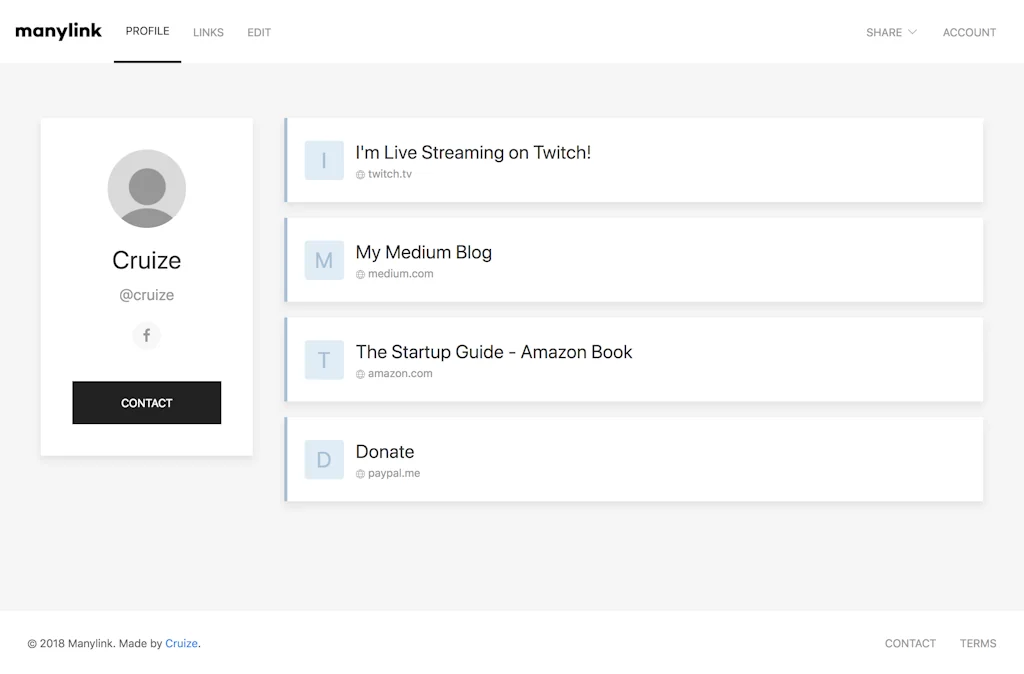This screenshot has width=1024, height=674.
Task: Click the globe icon beside paypal.me
Action: tap(360, 473)
